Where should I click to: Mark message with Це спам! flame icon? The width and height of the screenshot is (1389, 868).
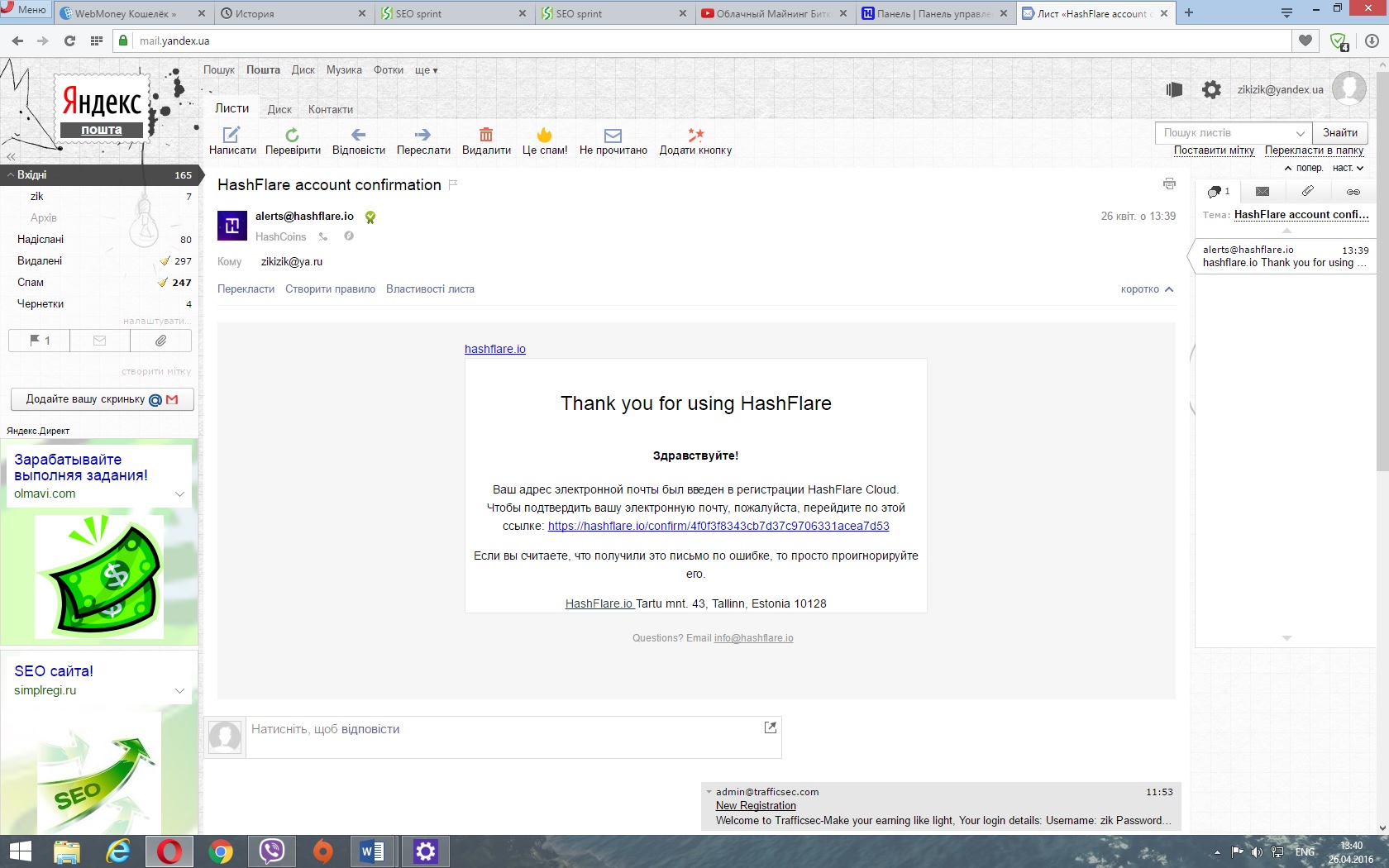[544, 135]
